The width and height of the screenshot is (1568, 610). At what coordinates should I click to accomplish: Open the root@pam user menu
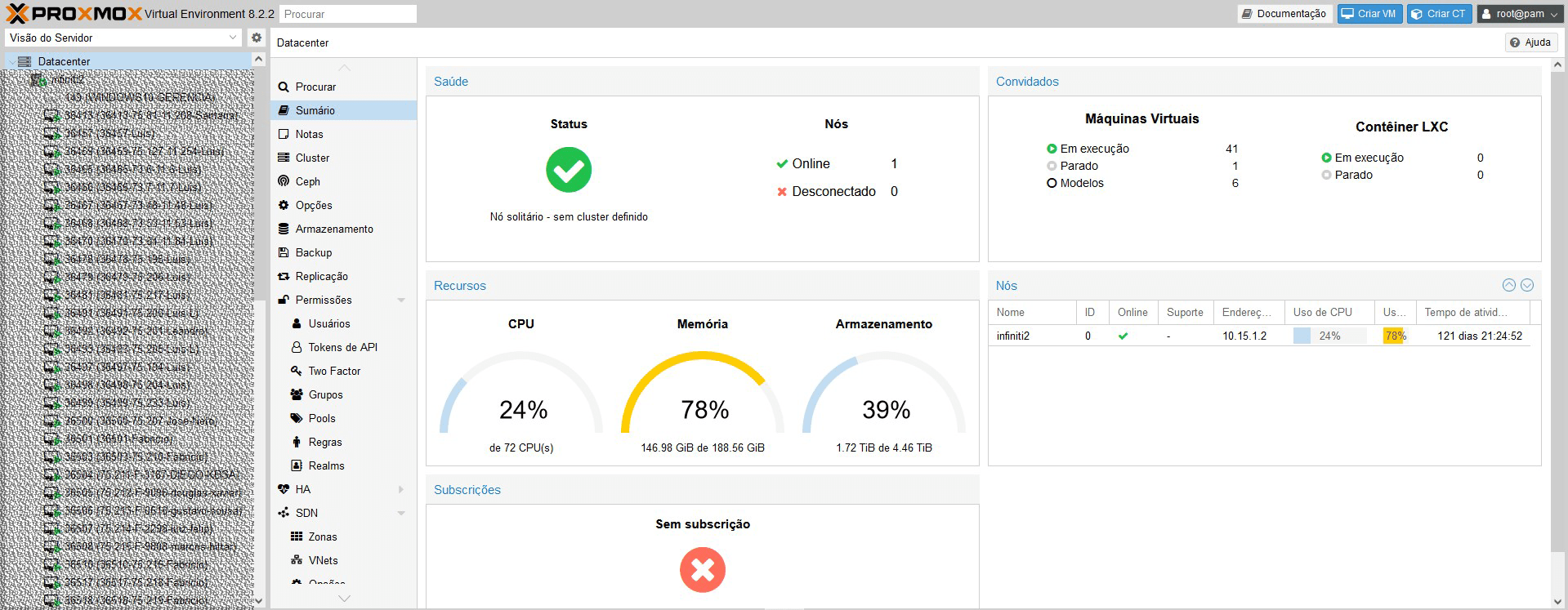[1519, 14]
